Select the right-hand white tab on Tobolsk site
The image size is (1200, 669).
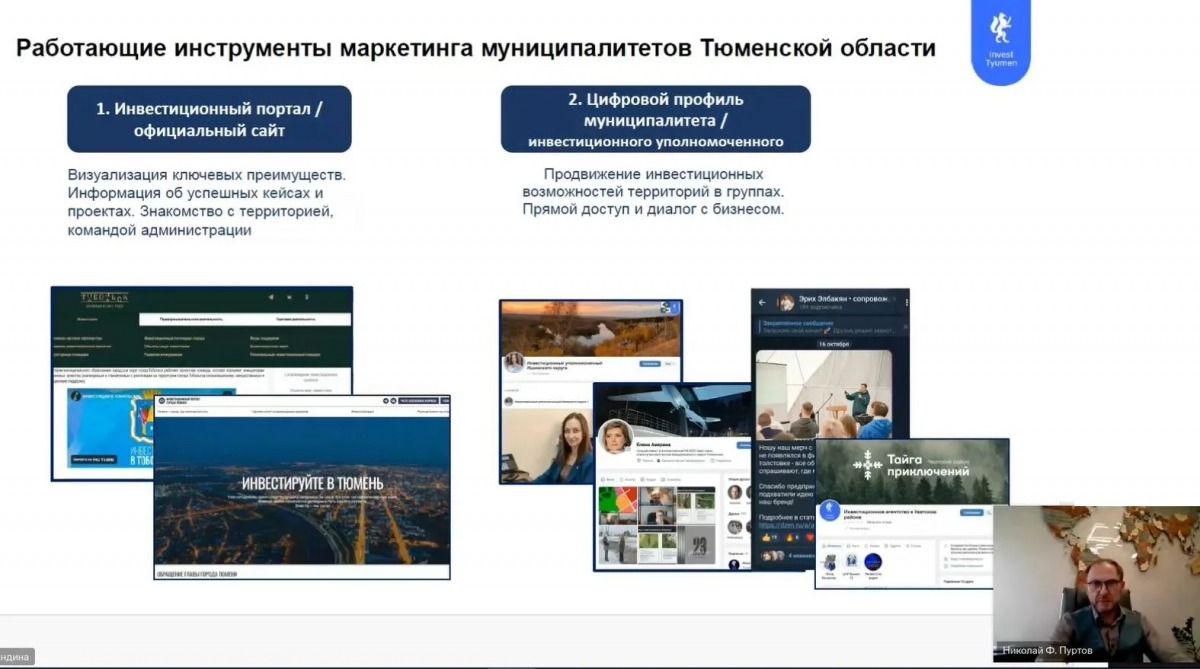(296, 320)
